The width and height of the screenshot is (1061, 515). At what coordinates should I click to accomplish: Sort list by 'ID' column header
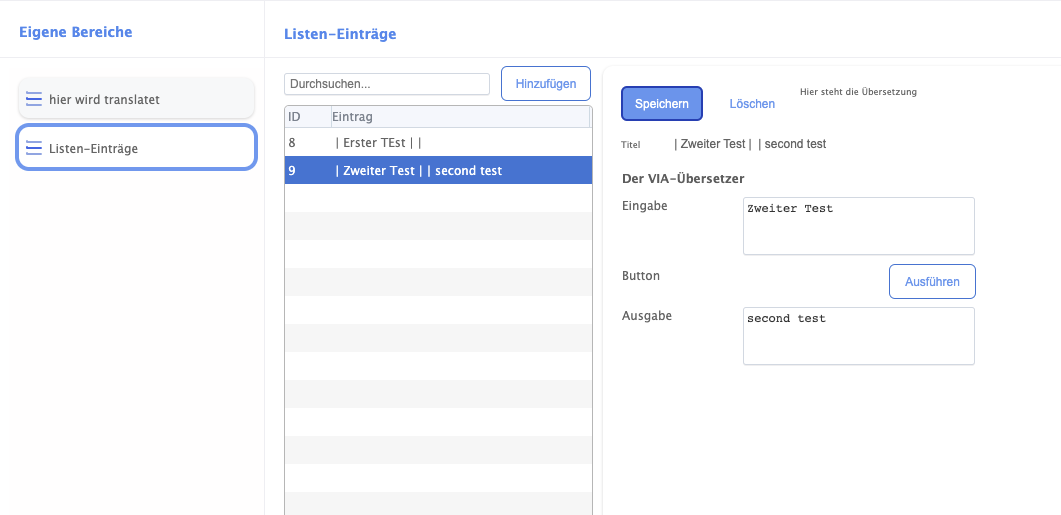[306, 117]
